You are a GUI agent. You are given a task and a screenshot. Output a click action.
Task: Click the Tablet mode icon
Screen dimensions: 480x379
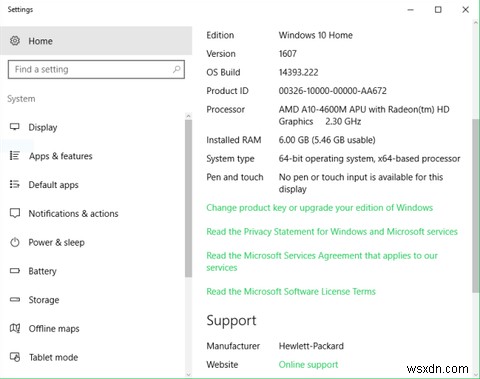point(15,357)
